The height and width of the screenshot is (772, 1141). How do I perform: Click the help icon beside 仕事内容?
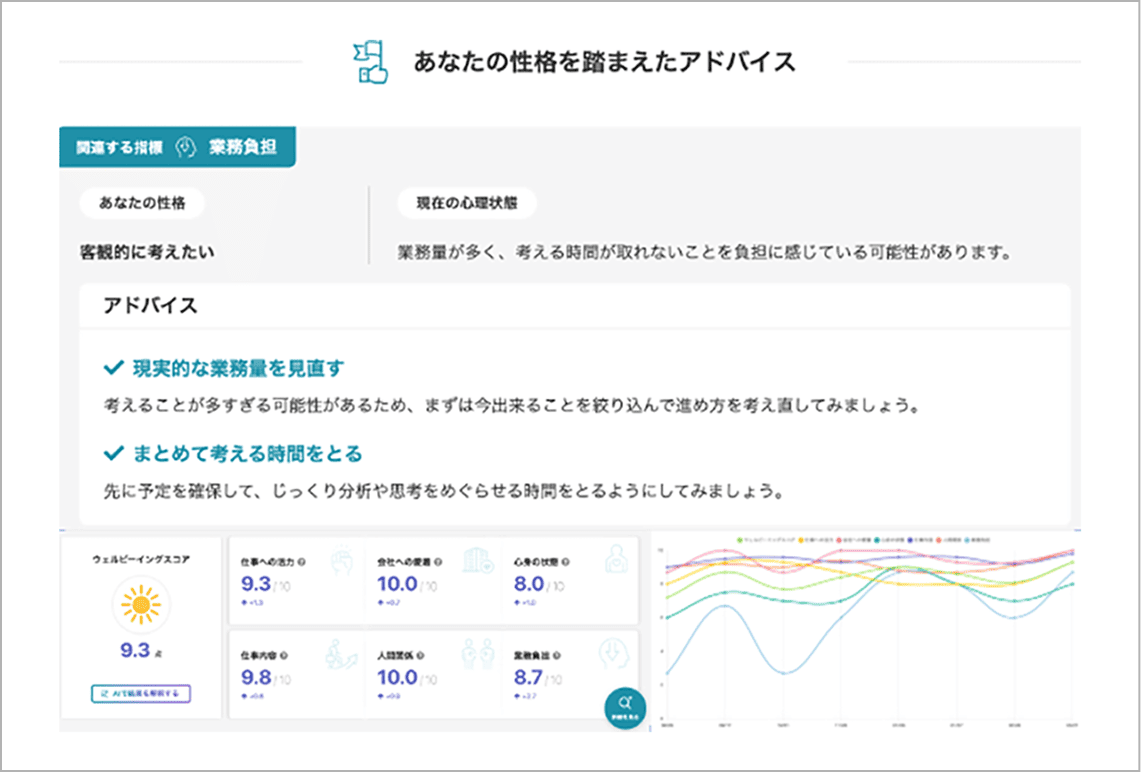(286, 656)
